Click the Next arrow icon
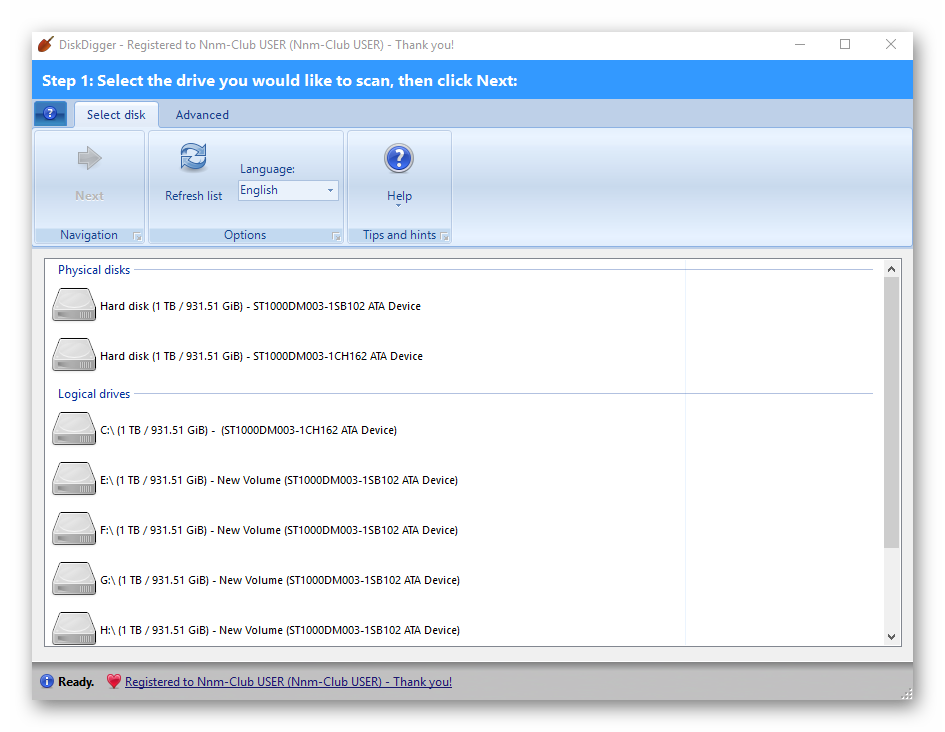The image size is (945, 732). coord(90,158)
